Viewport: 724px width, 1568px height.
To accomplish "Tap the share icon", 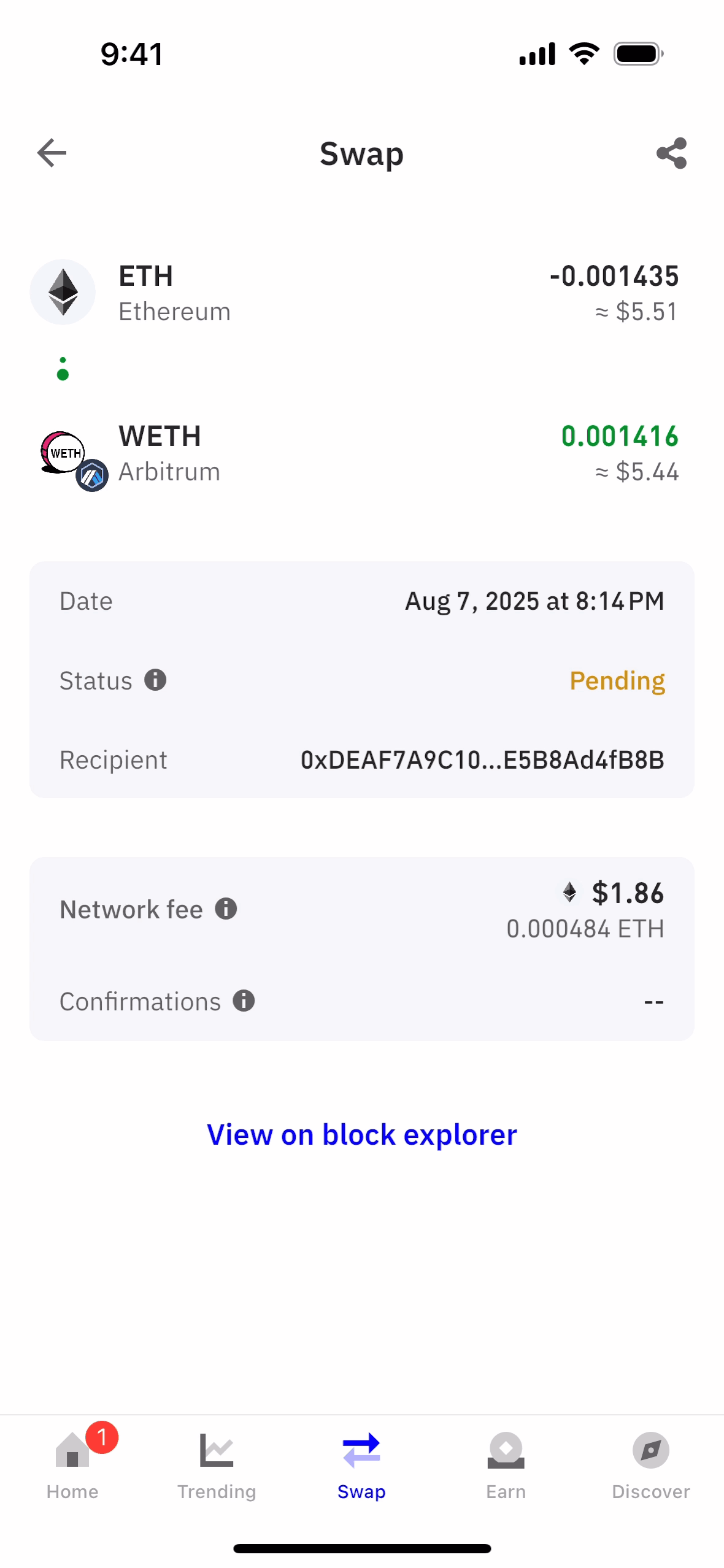I will click(x=671, y=153).
